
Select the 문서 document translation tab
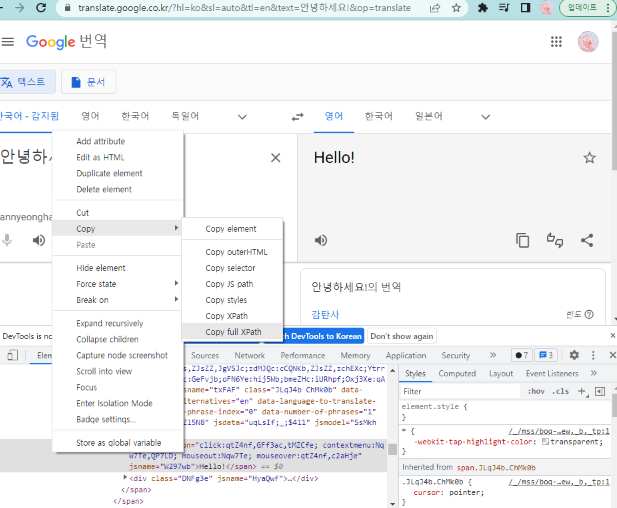pyautogui.click(x=89, y=82)
